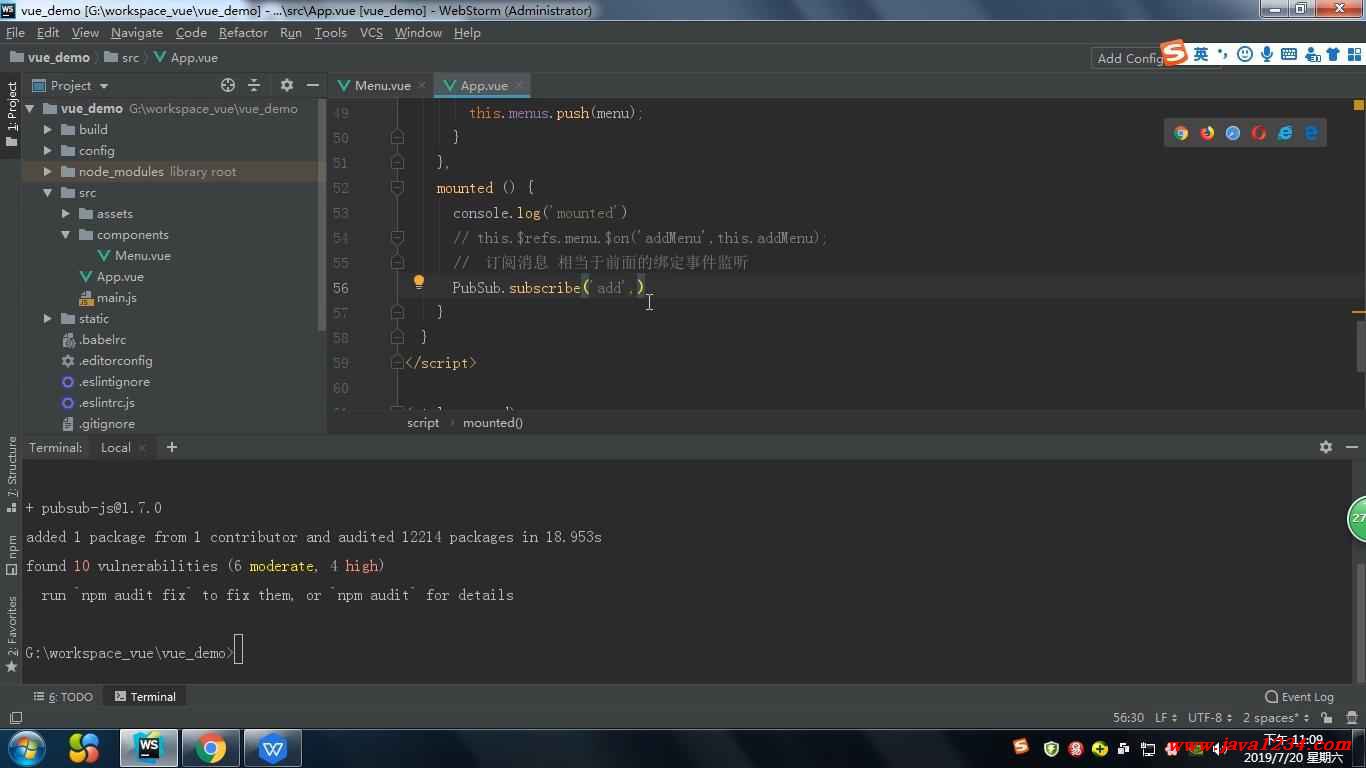Toggle Sogou punctuation mode
The width and height of the screenshot is (1366, 768).
point(1223,54)
